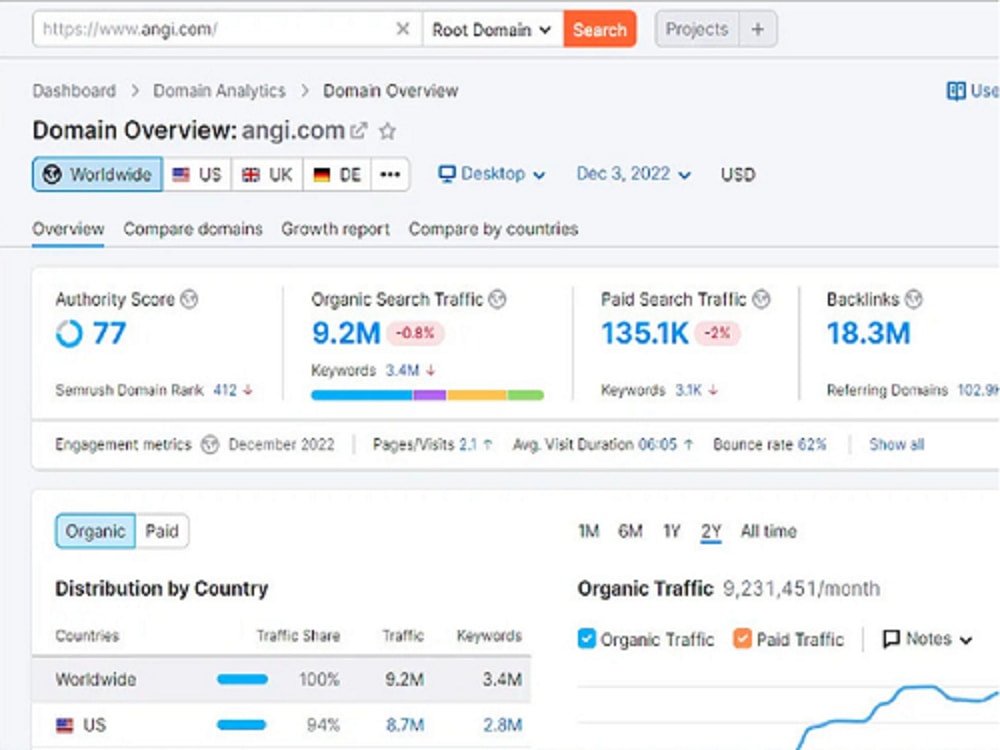This screenshot has height=750, width=1000.
Task: Open the 135.1K paid traffic value
Action: (645, 333)
